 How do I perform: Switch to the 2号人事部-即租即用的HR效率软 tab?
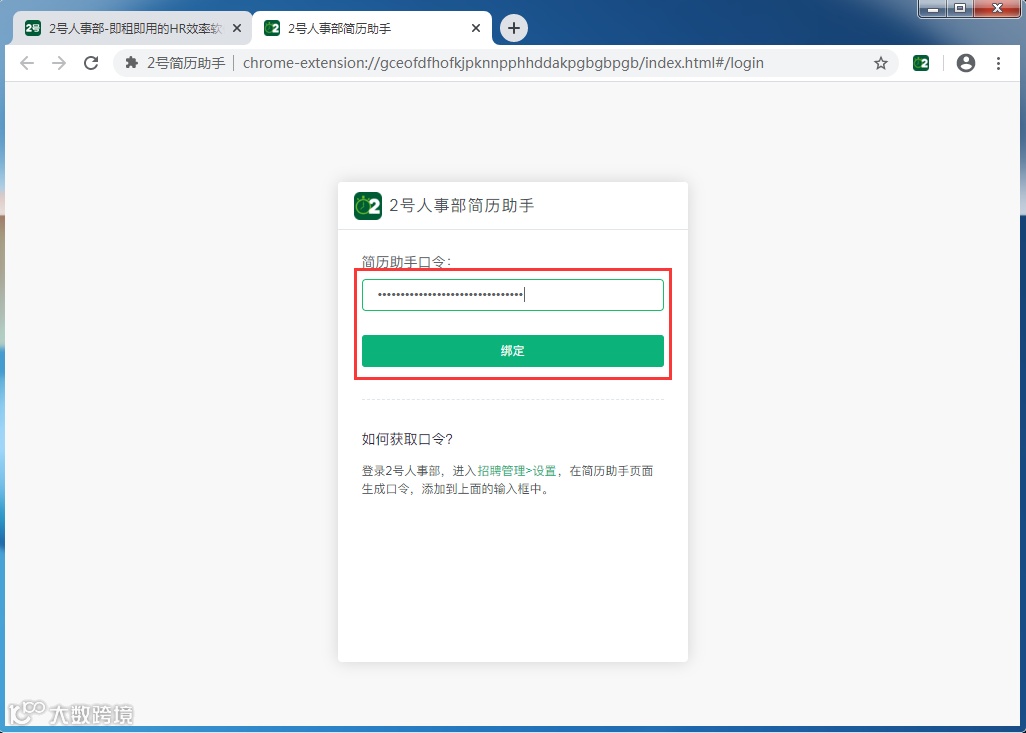tap(132, 29)
